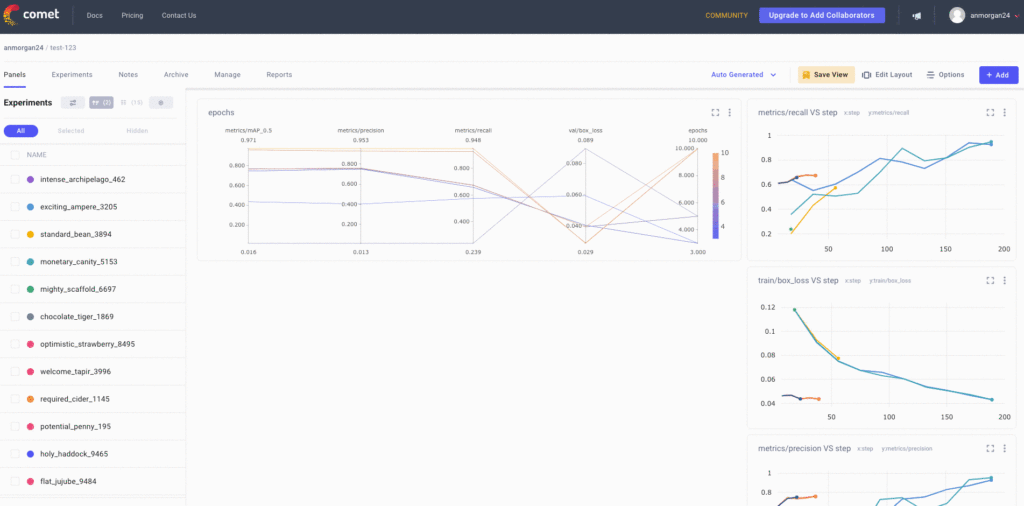
Task: Check the monetary_canity_5153 checkbox
Action: [14, 261]
